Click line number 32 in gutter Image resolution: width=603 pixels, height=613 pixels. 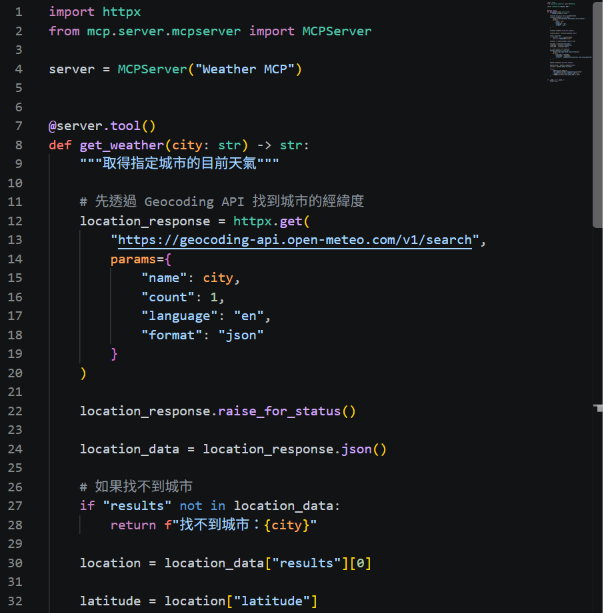coord(15,601)
